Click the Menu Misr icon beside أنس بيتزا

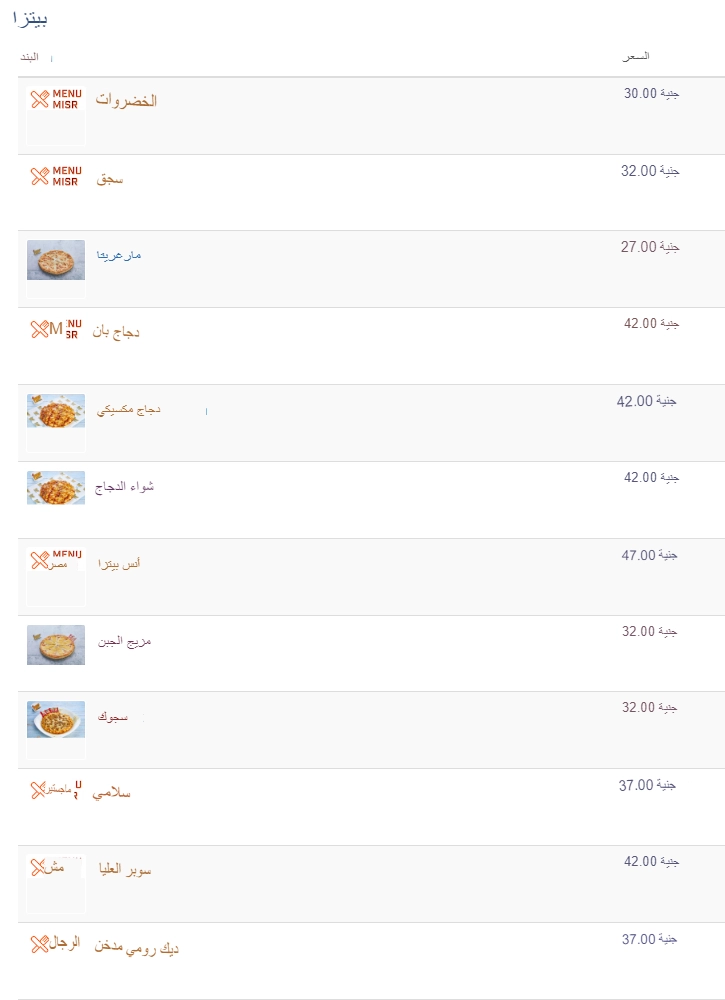coord(56,560)
